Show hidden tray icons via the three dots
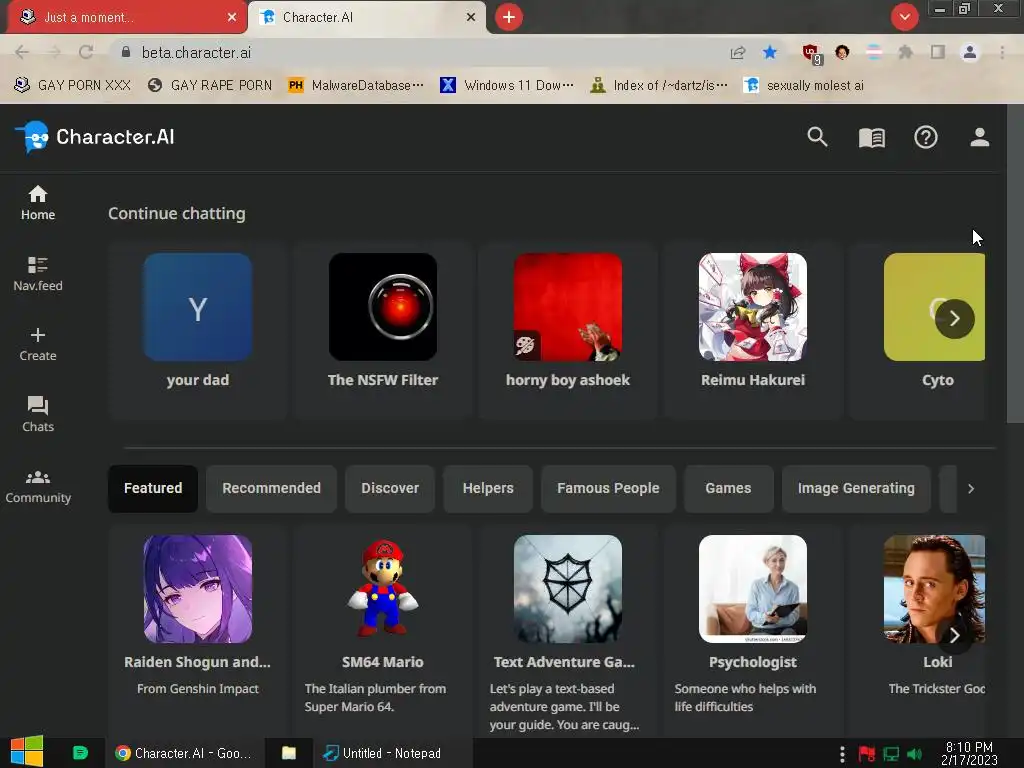The width and height of the screenshot is (1024, 768). (842, 754)
